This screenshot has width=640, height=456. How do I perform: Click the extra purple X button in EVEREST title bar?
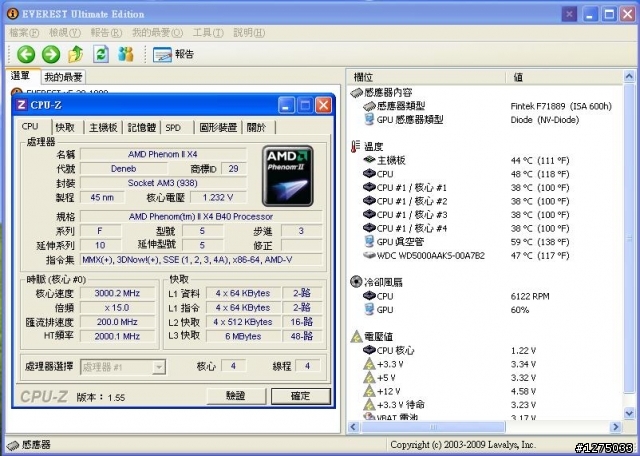tap(569, 14)
